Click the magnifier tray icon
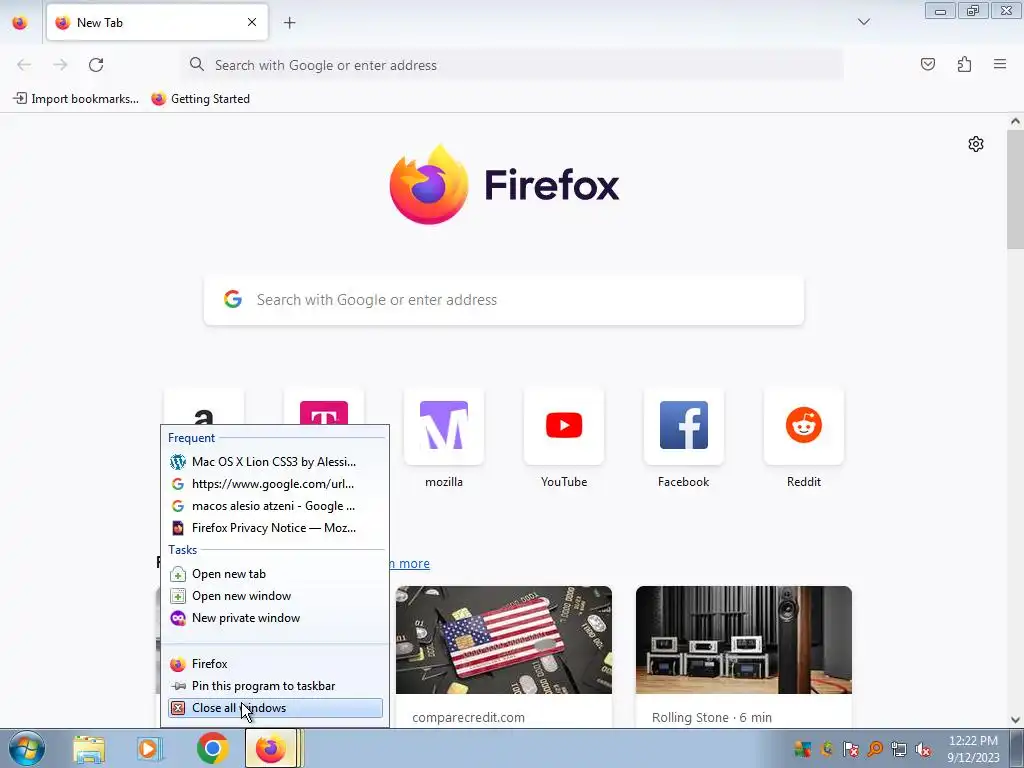The image size is (1024, 768). [874, 749]
